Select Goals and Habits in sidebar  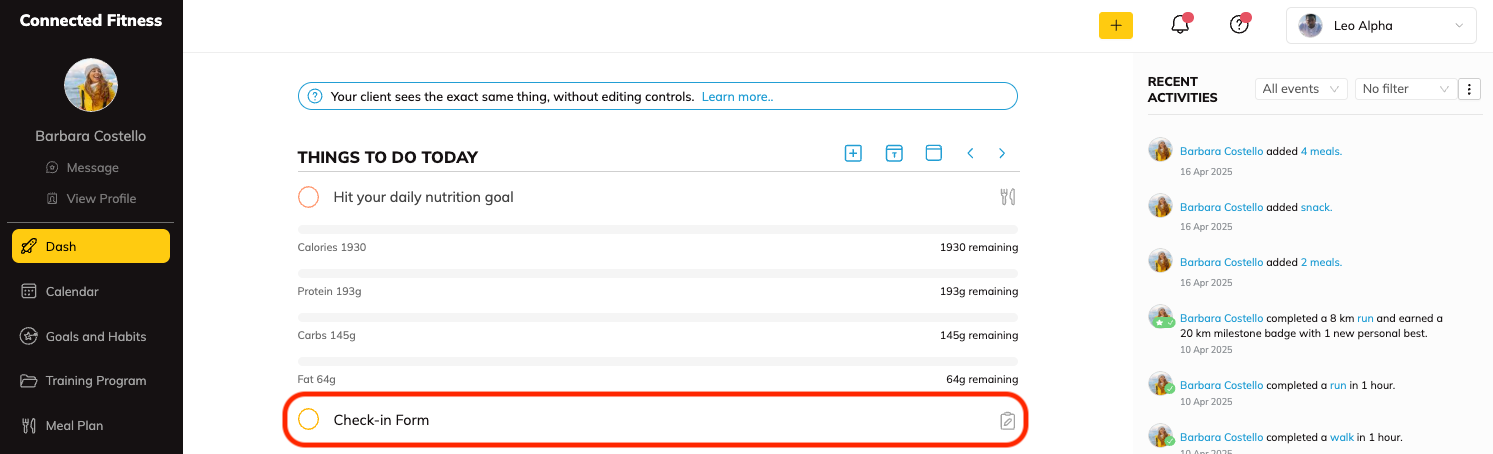coord(95,337)
